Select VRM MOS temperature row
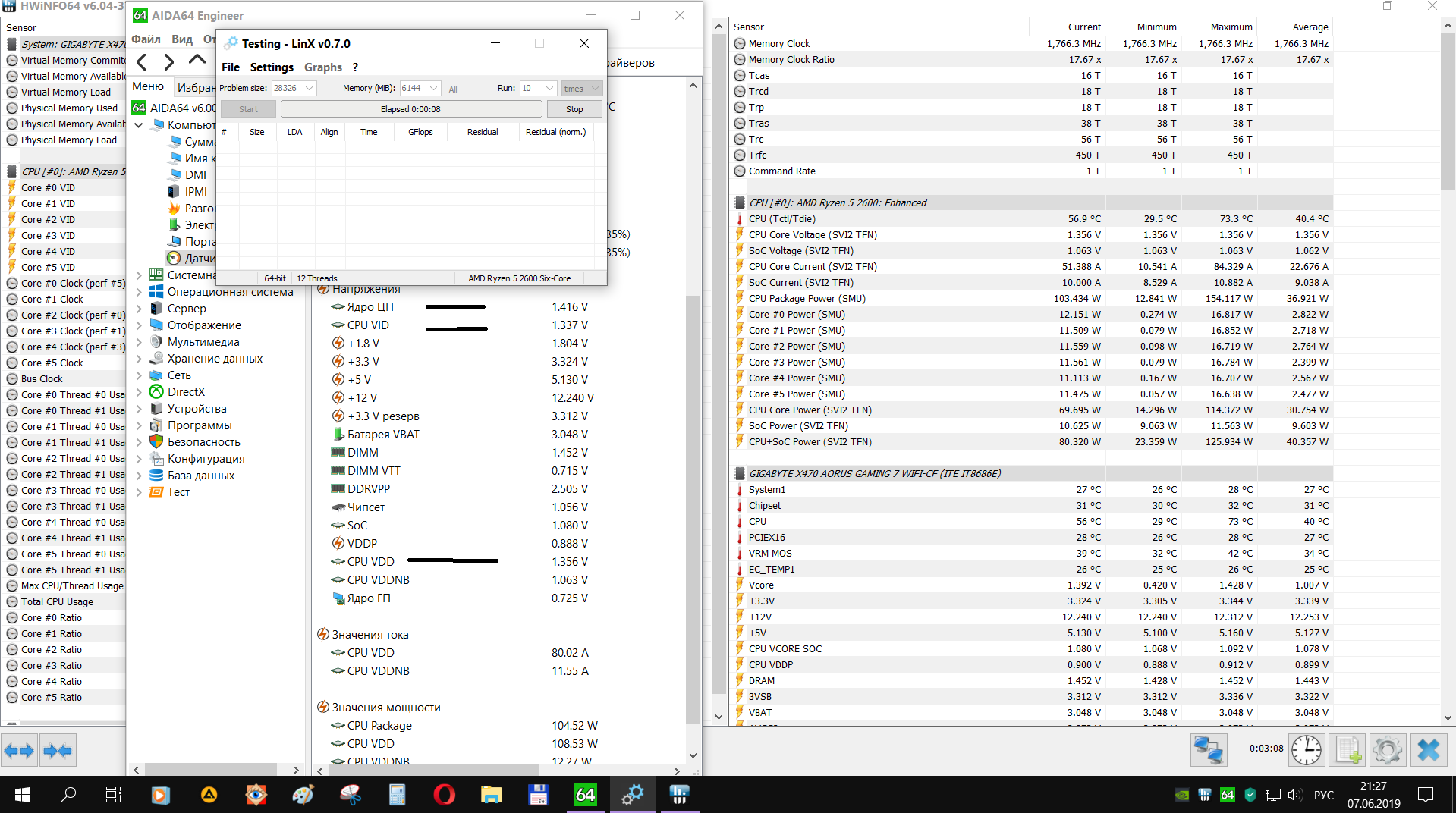Screen dimensions: 1456x813 point(1032,554)
